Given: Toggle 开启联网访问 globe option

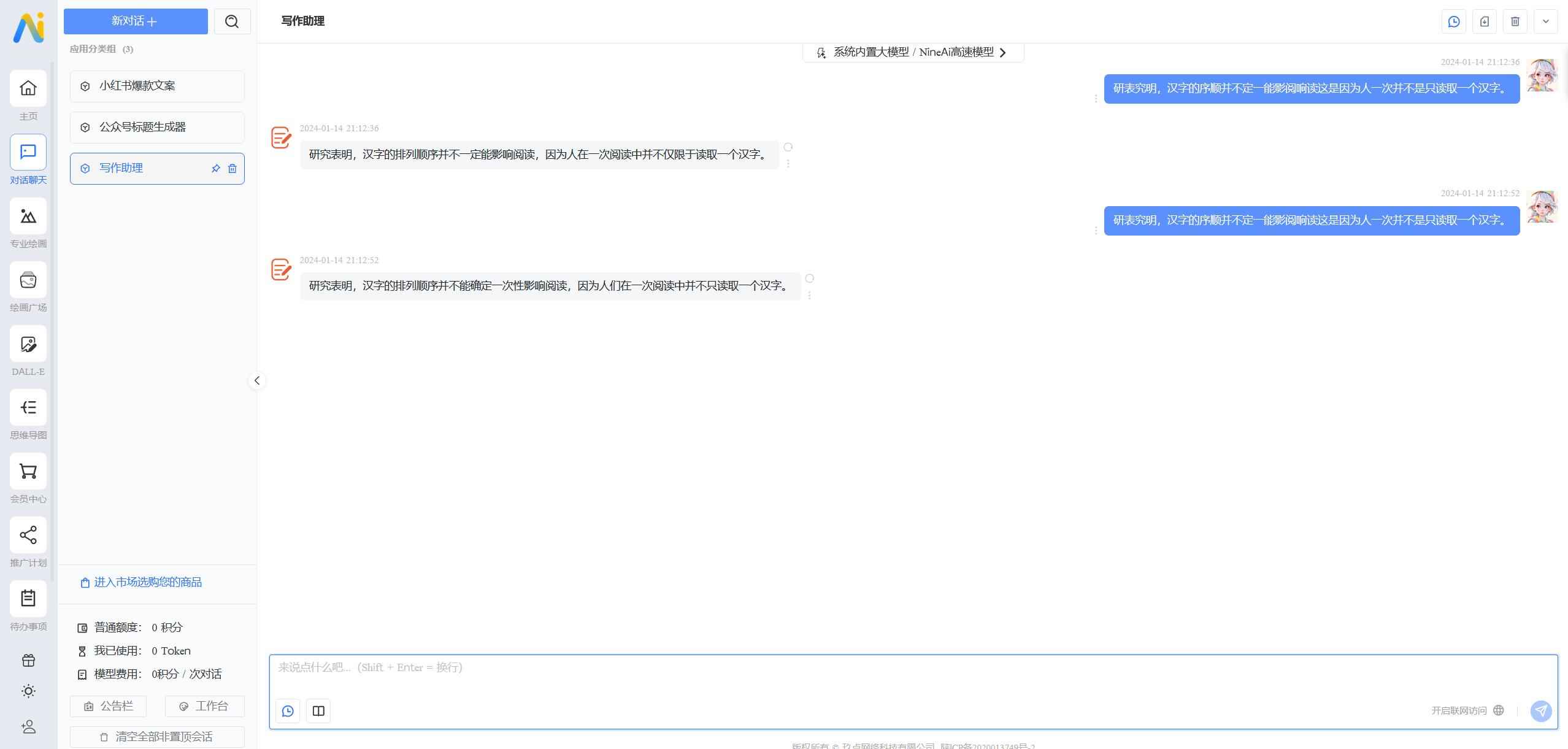Looking at the screenshot, I should click(1498, 710).
